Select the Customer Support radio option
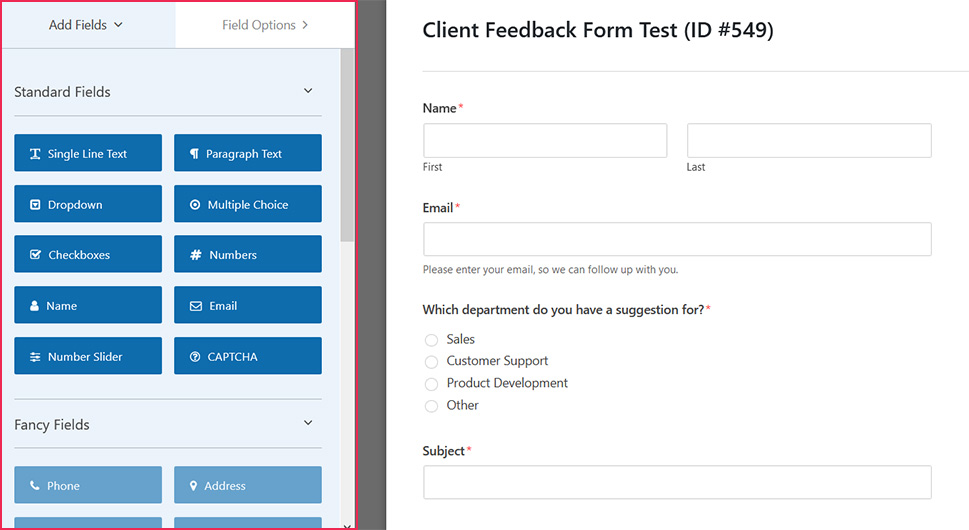Image resolution: width=969 pixels, height=530 pixels. coord(431,361)
